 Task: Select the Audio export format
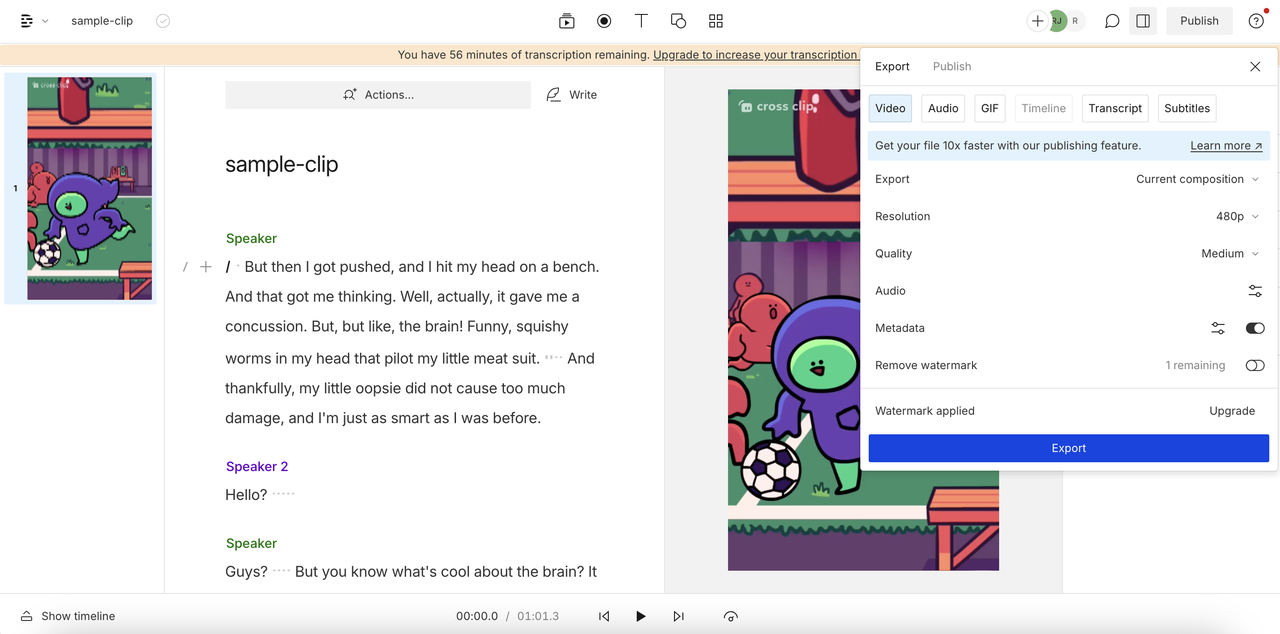[943, 108]
